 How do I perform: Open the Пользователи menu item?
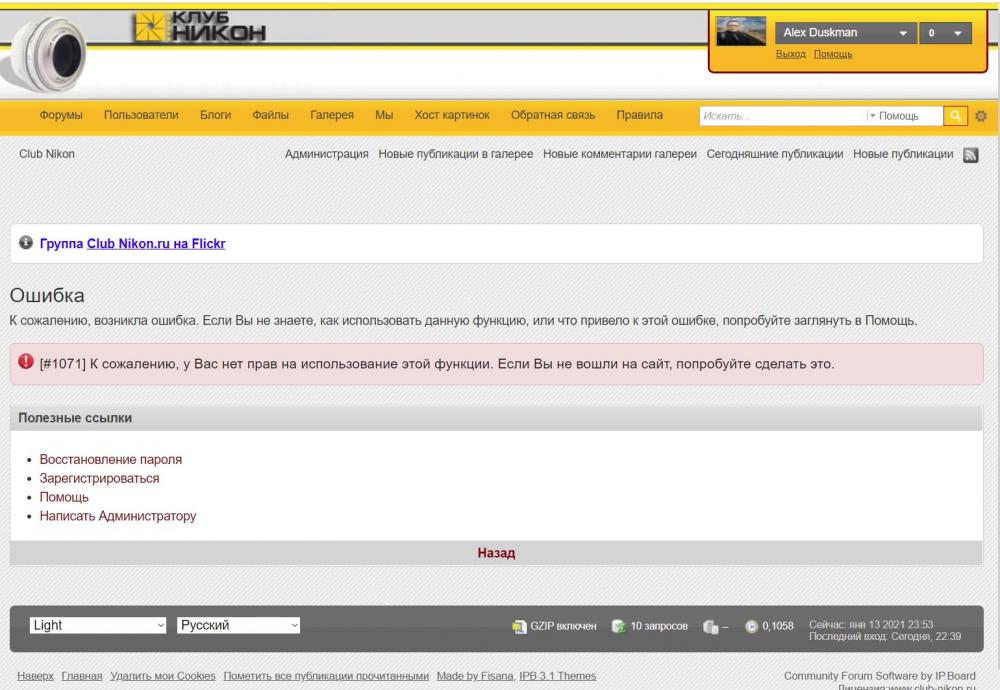(x=141, y=115)
